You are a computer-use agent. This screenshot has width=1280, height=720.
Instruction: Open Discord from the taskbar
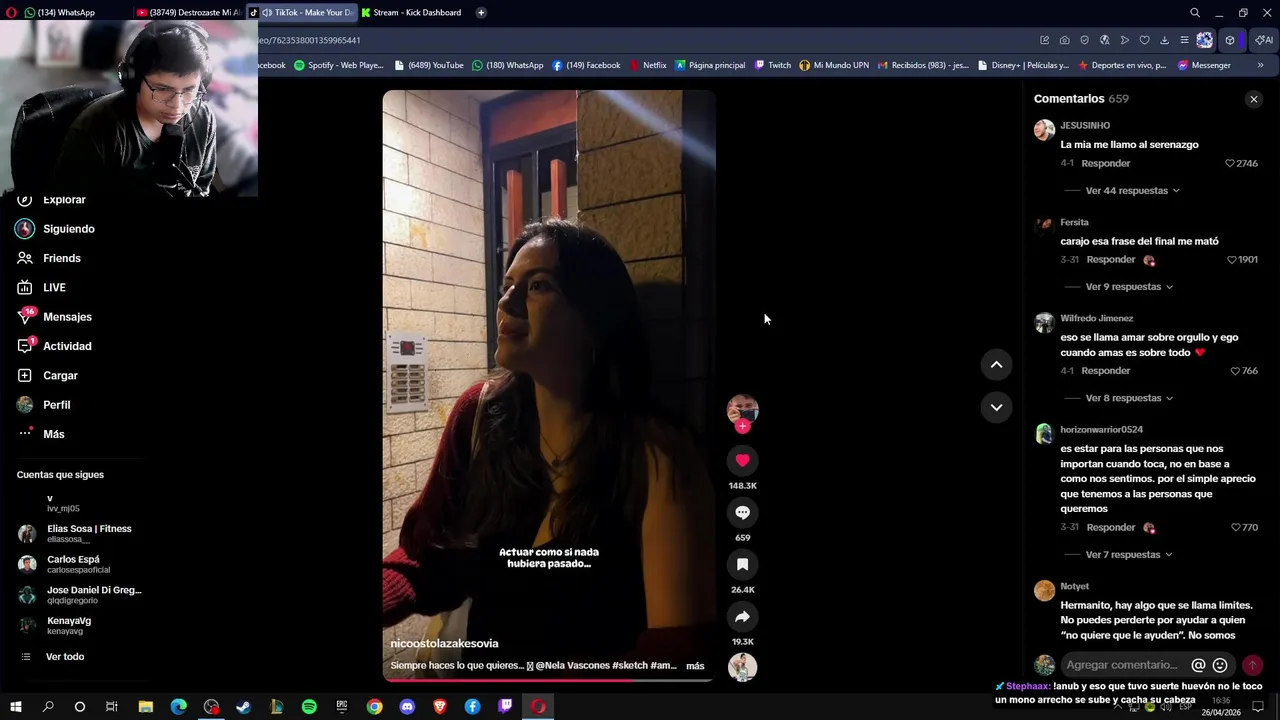click(x=407, y=707)
